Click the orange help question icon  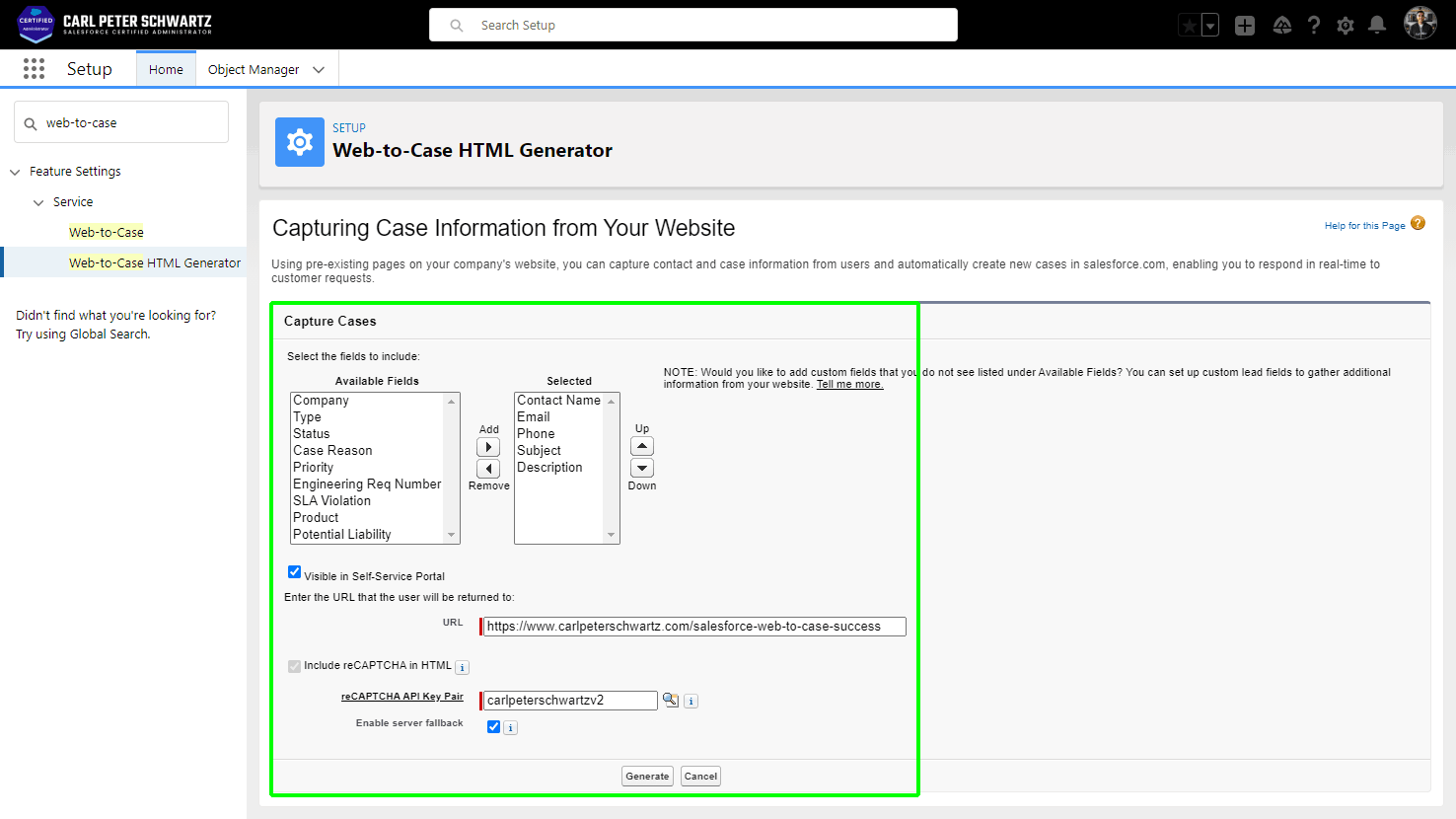pyautogui.click(x=1418, y=223)
